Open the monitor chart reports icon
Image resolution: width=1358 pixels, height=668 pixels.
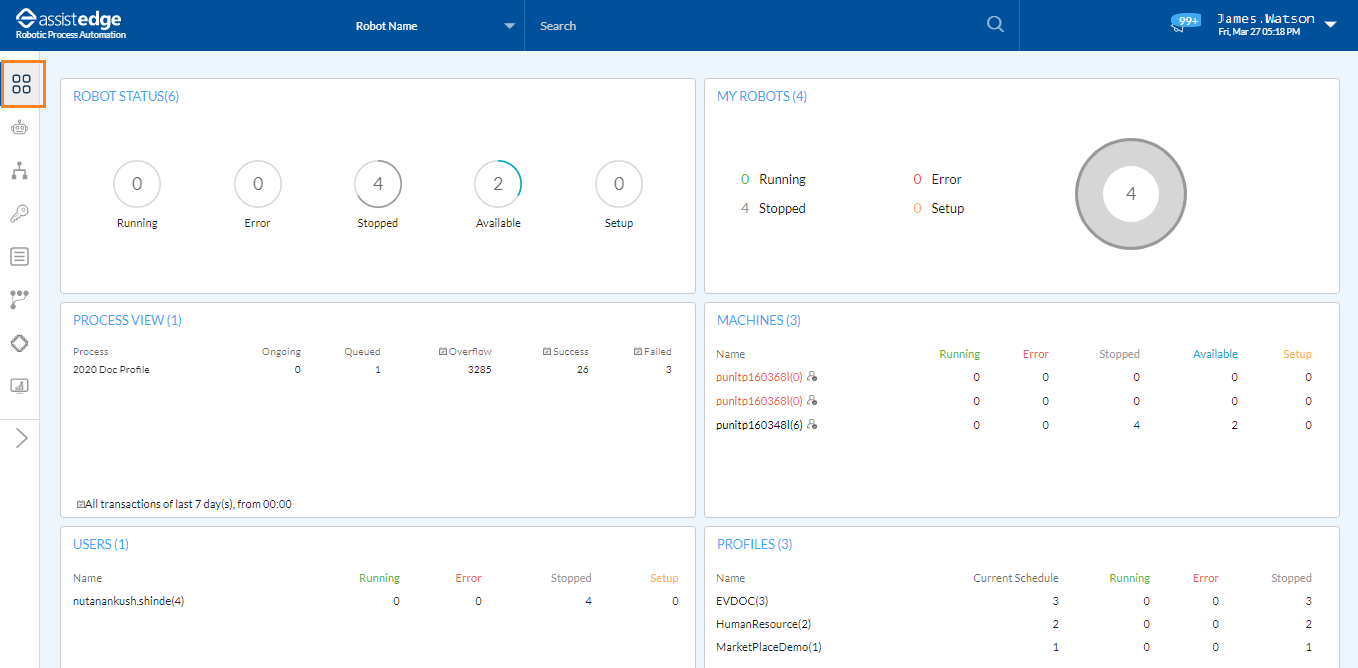19,386
